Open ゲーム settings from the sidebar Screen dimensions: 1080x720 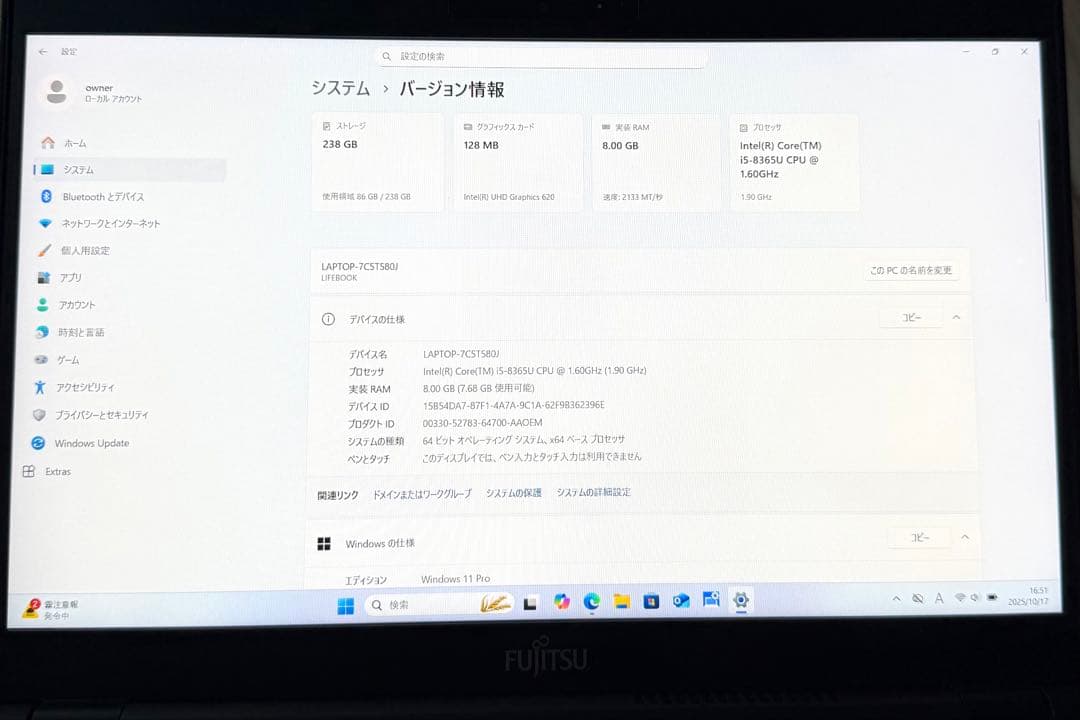click(75, 360)
